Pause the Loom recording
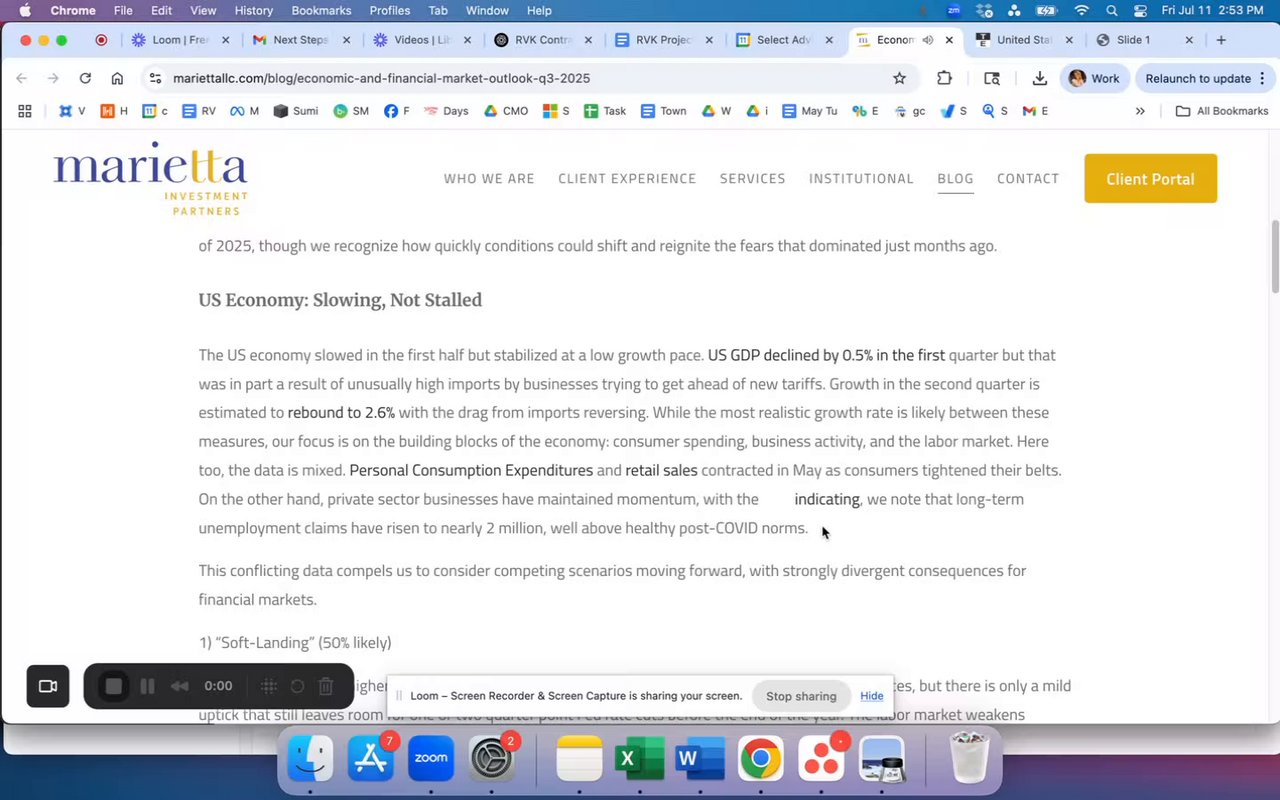 point(147,686)
